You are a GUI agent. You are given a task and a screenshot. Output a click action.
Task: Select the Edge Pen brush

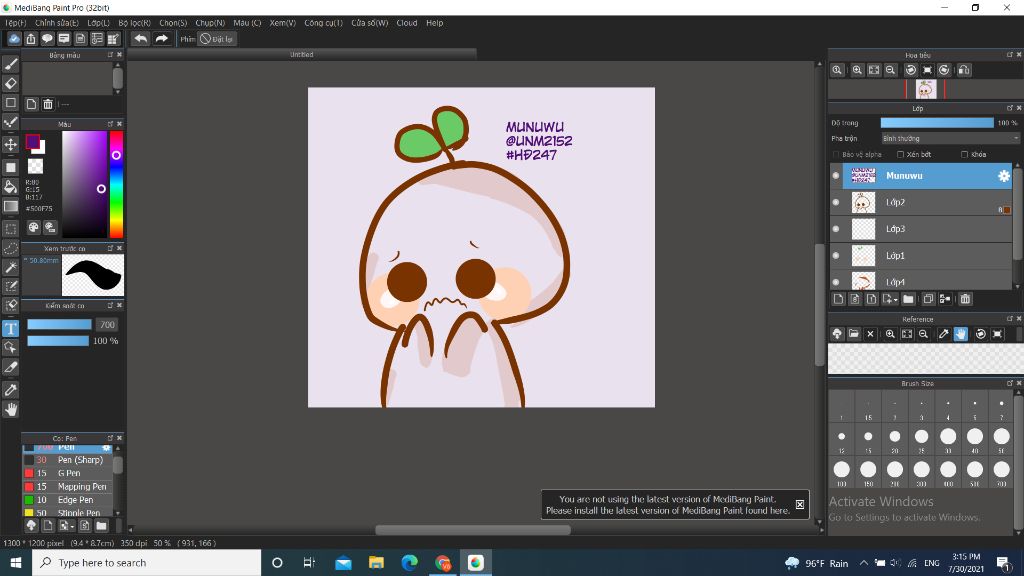coord(69,500)
